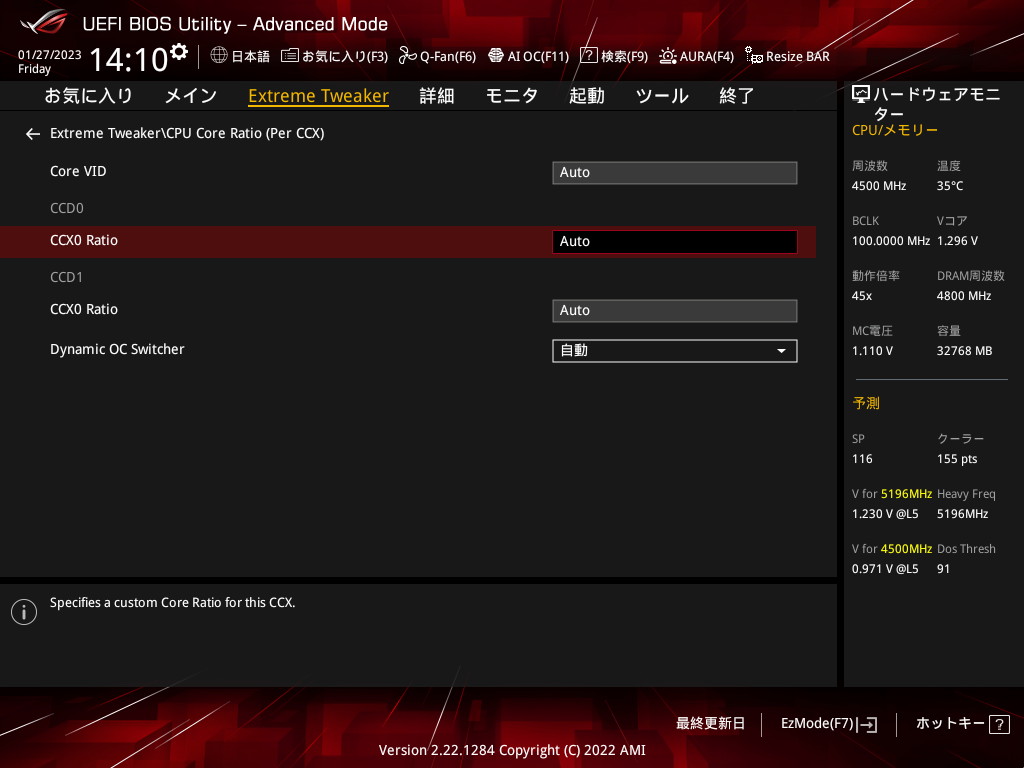Image resolution: width=1024 pixels, height=768 pixels.
Task: Click the 予測 section heading
Action: click(x=866, y=404)
